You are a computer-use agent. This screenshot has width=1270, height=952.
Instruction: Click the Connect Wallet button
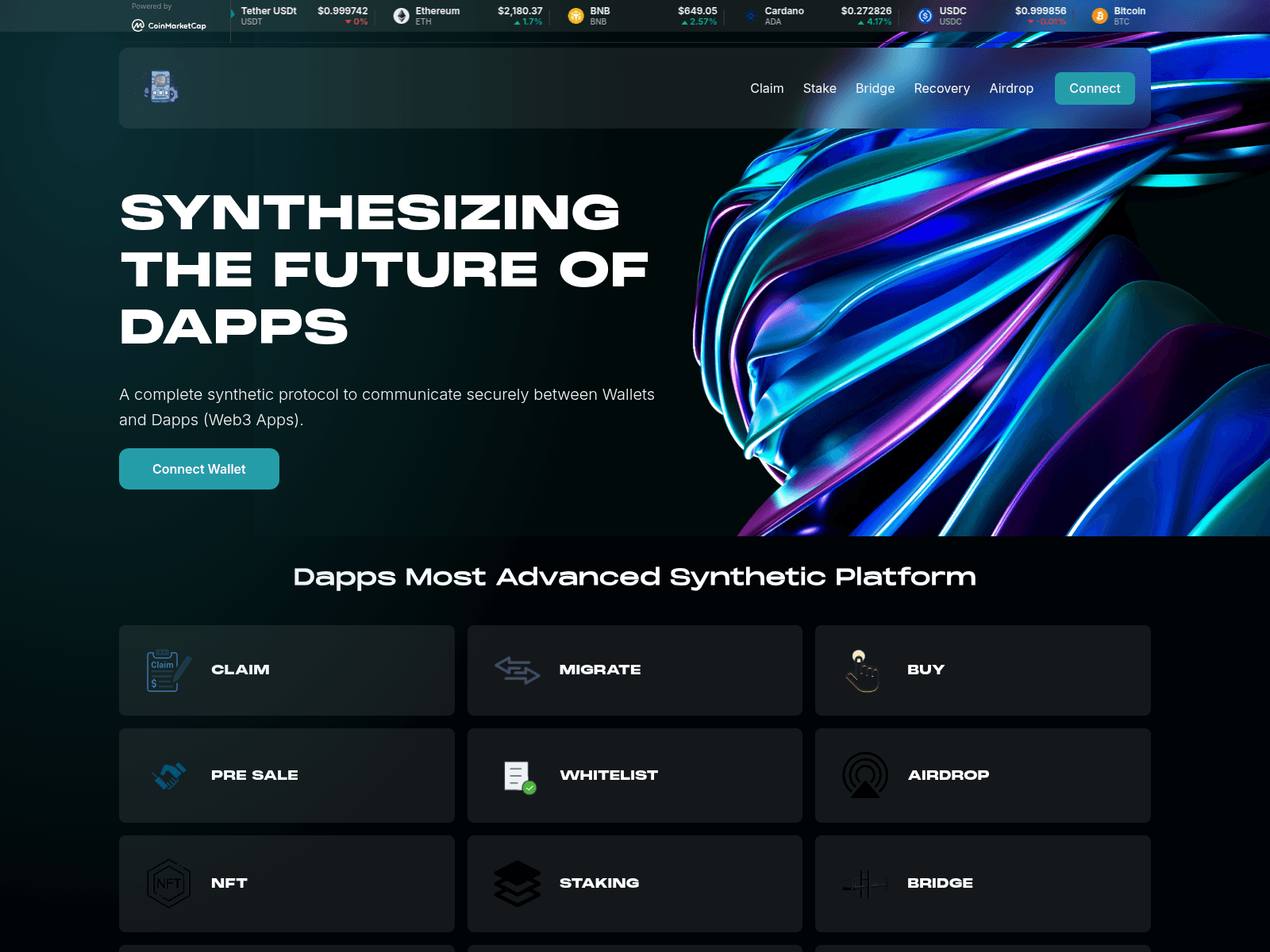click(198, 468)
